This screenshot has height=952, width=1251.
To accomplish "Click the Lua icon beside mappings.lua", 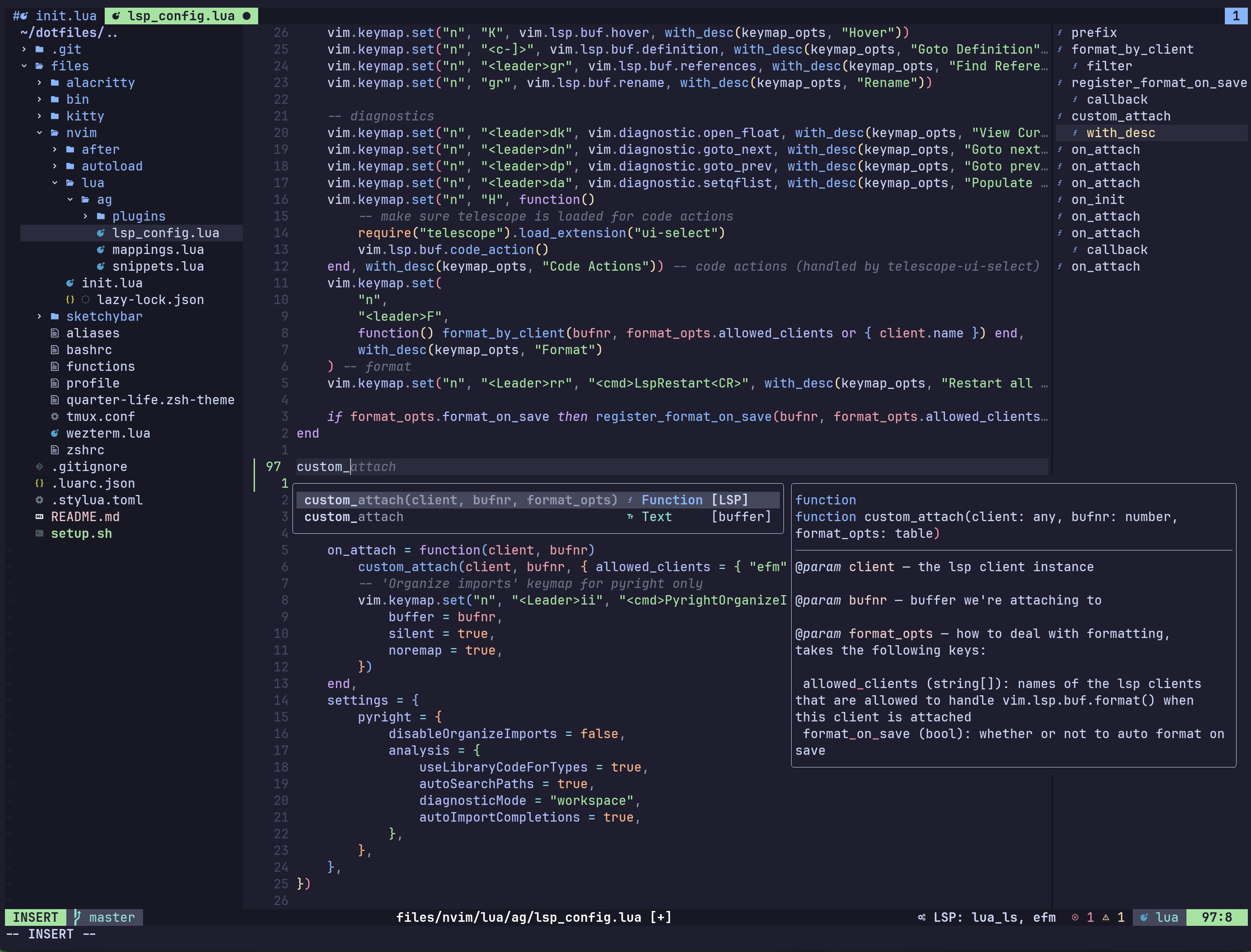I will coord(100,250).
